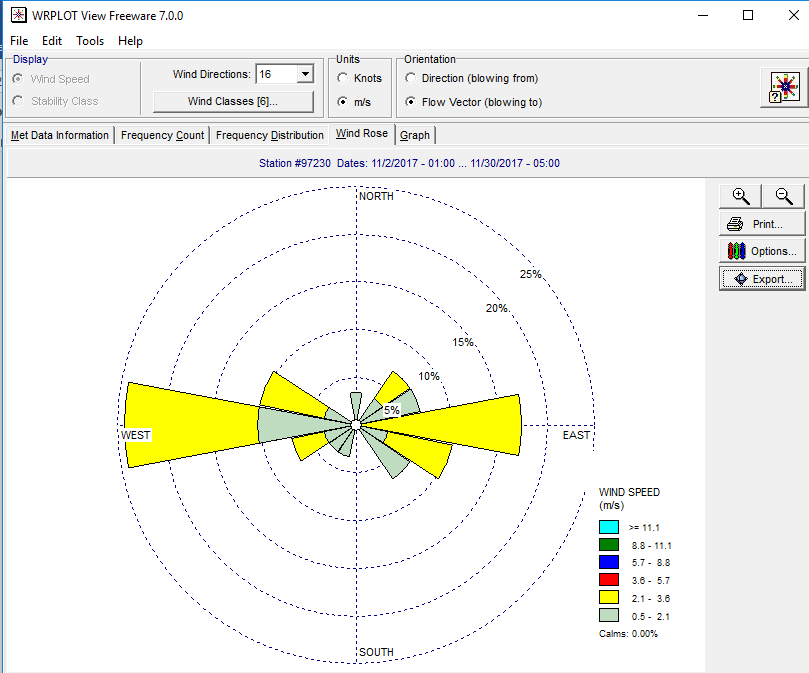Click the Export button

coord(762,278)
